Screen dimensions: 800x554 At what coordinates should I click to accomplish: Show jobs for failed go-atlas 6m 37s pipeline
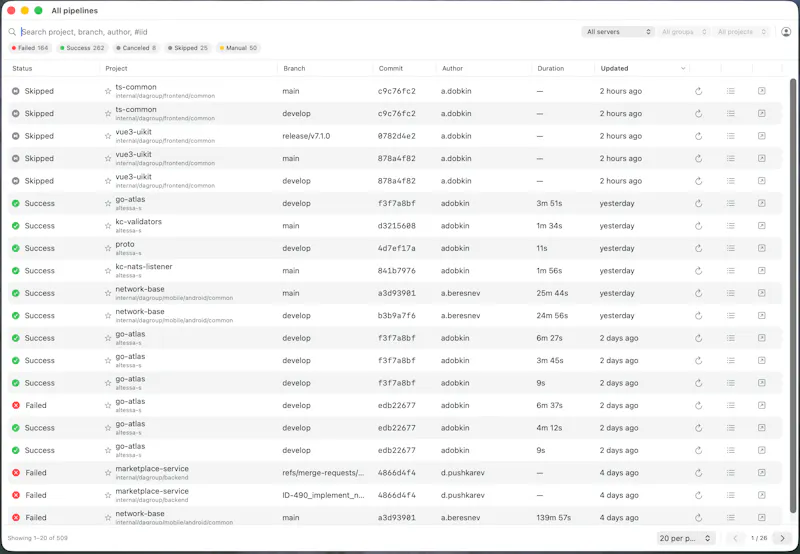click(731, 406)
